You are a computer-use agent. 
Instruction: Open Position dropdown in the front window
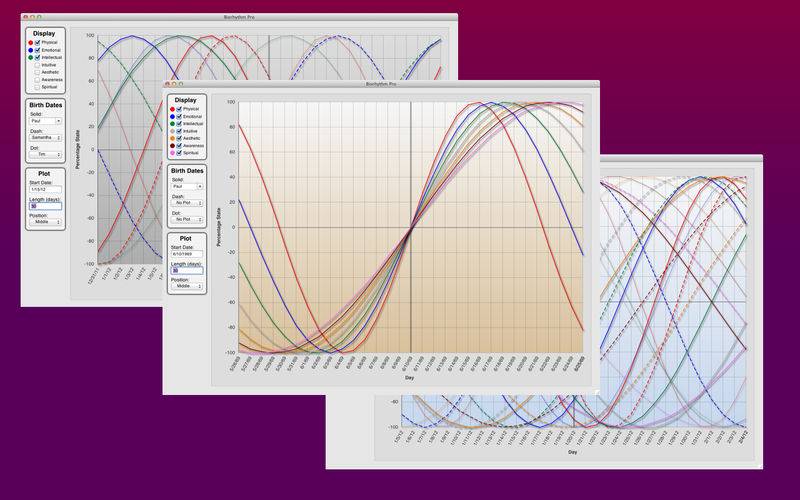[x=186, y=285]
